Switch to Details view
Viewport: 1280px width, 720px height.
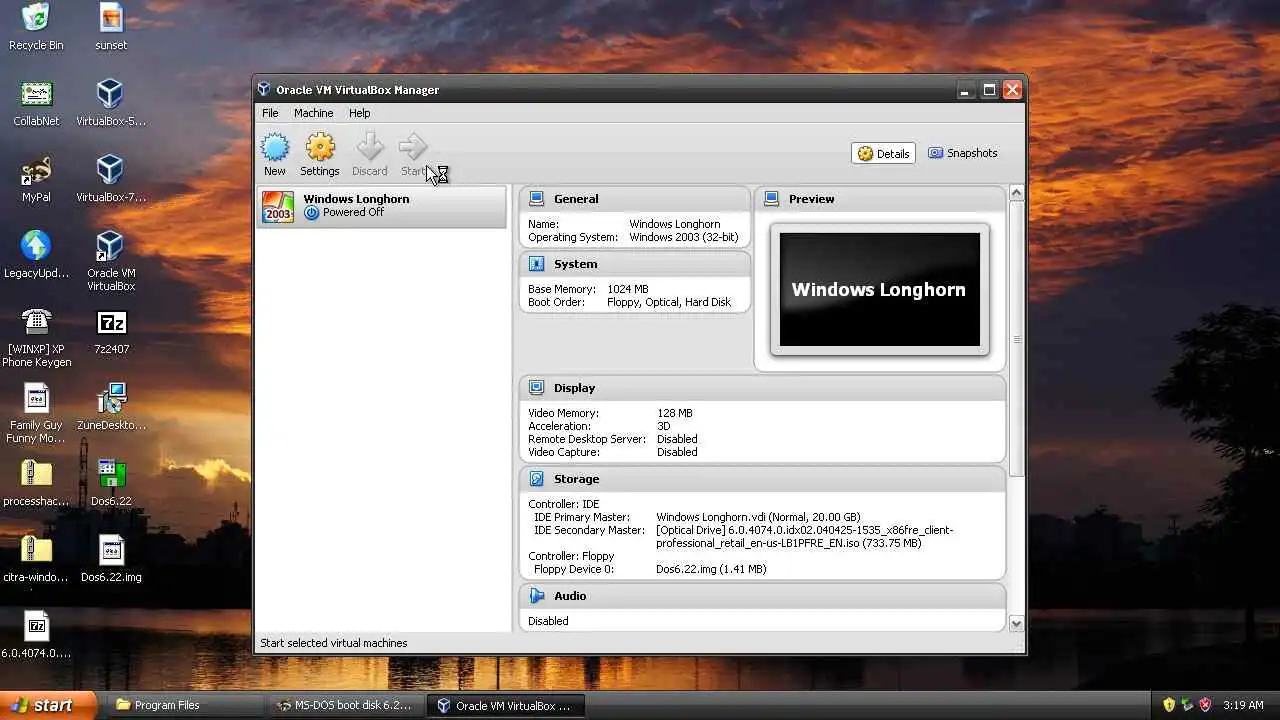pos(883,153)
